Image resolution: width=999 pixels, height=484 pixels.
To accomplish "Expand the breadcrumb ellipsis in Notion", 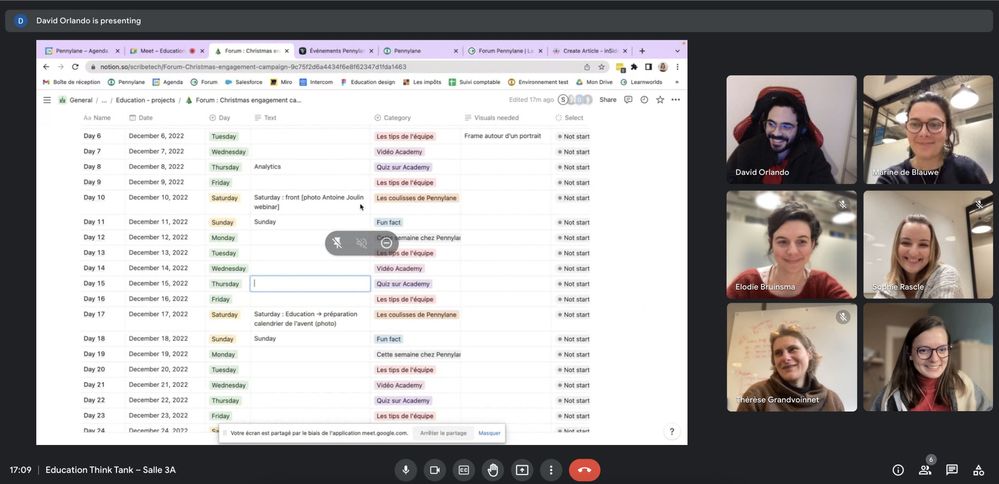I will click(x=103, y=100).
